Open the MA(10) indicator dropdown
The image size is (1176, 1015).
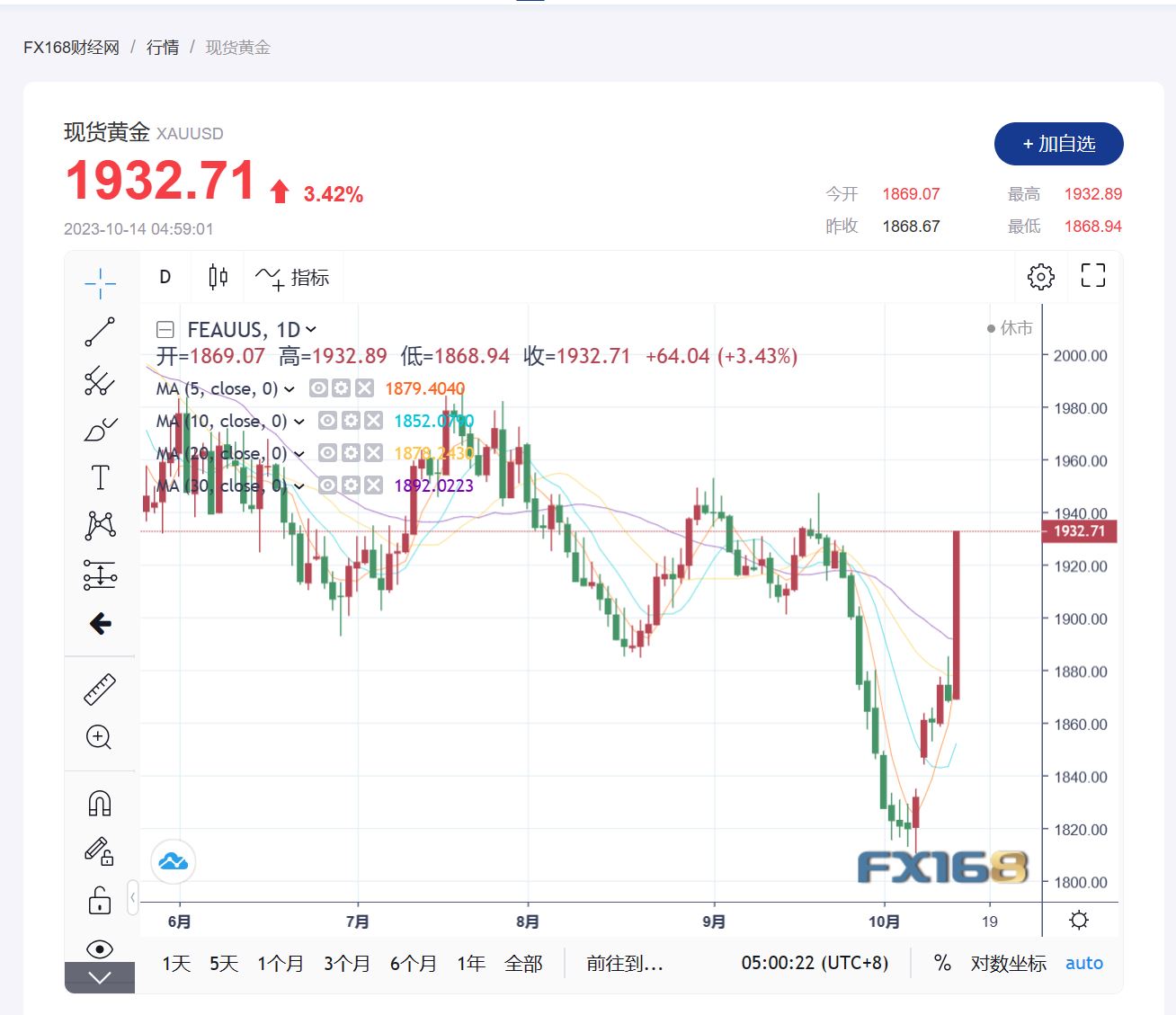click(x=299, y=421)
